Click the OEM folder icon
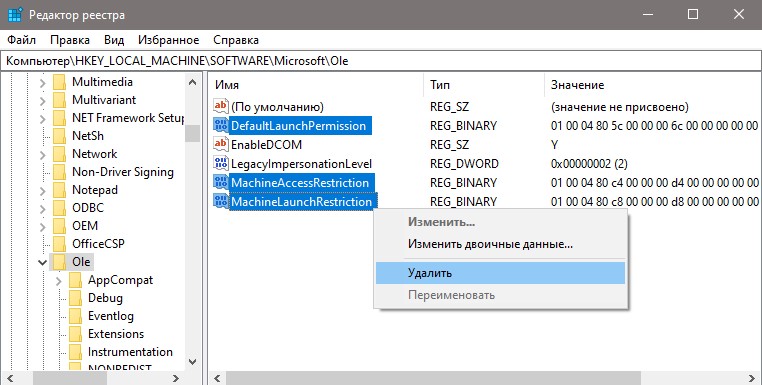The width and height of the screenshot is (762, 385). (x=59, y=226)
